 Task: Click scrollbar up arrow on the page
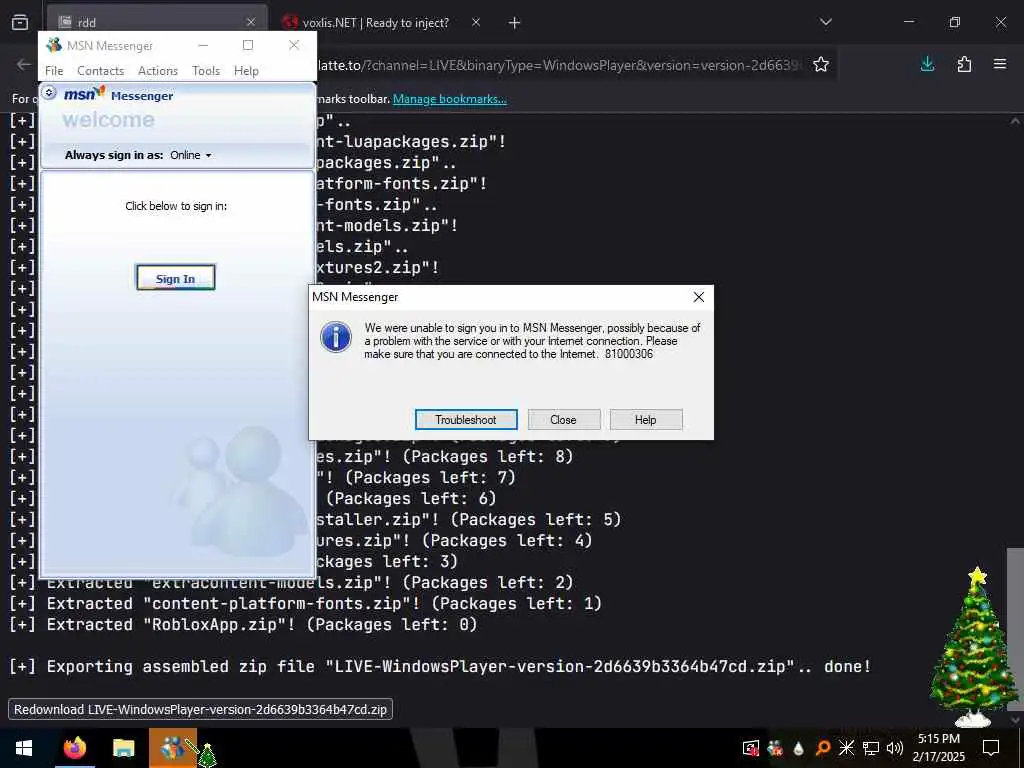pos(1015,121)
